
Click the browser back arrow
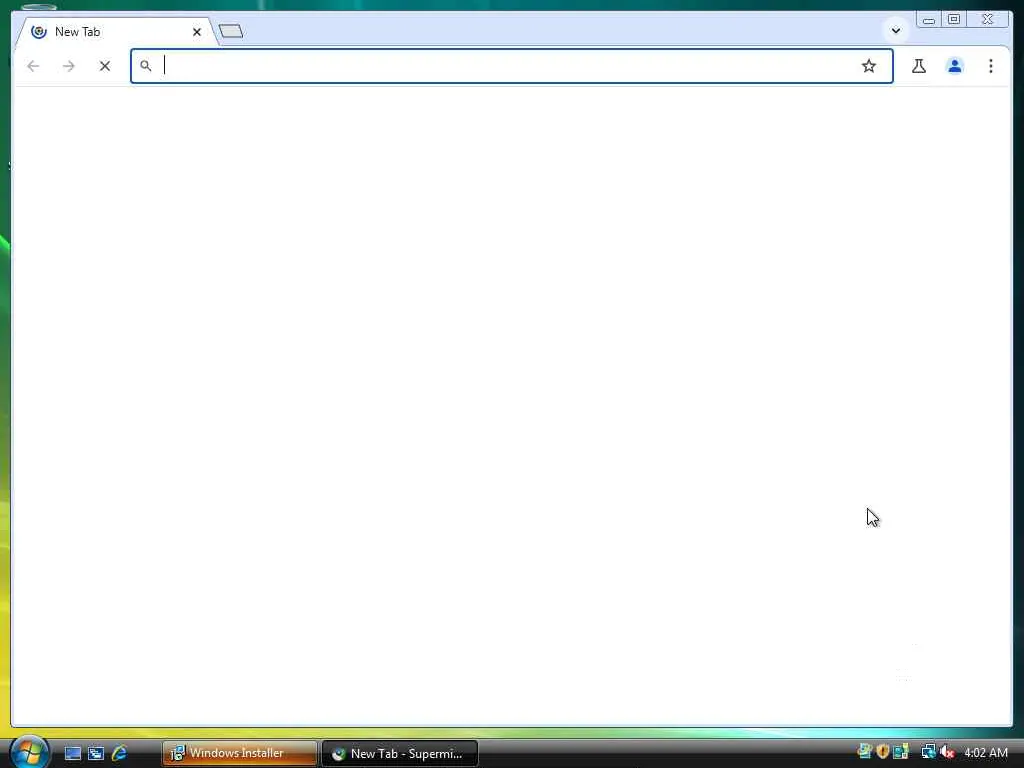click(33, 66)
